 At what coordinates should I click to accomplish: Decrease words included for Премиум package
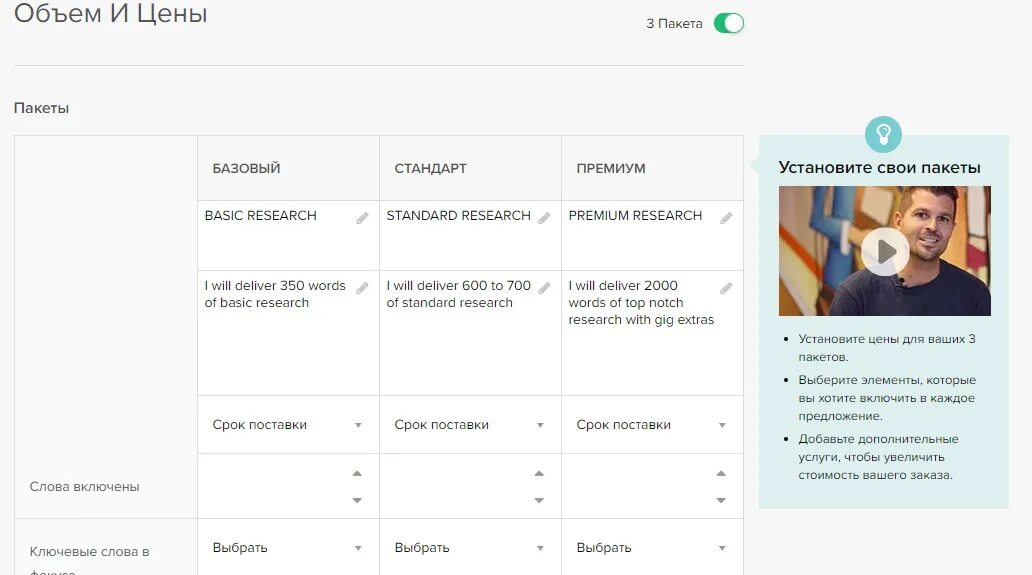tap(721, 501)
